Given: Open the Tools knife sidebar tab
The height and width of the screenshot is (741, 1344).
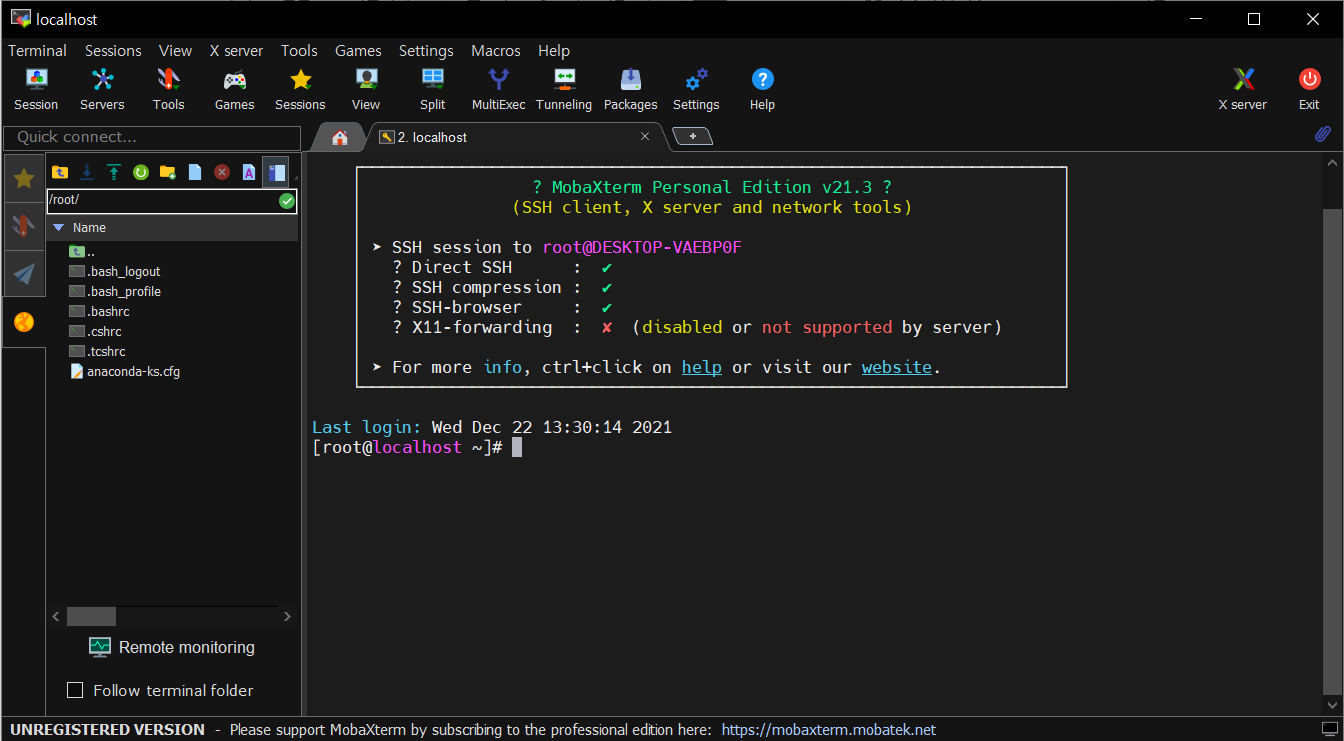Looking at the screenshot, I should click(x=24, y=226).
